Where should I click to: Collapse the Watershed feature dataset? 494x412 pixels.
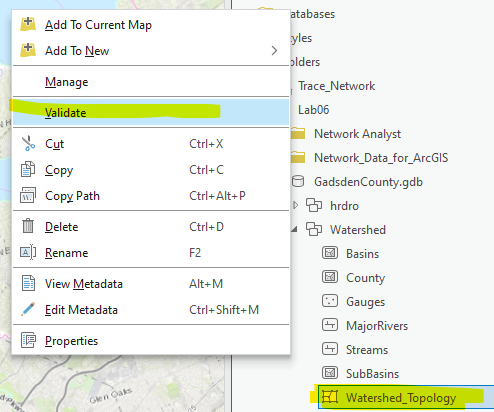click(295, 229)
